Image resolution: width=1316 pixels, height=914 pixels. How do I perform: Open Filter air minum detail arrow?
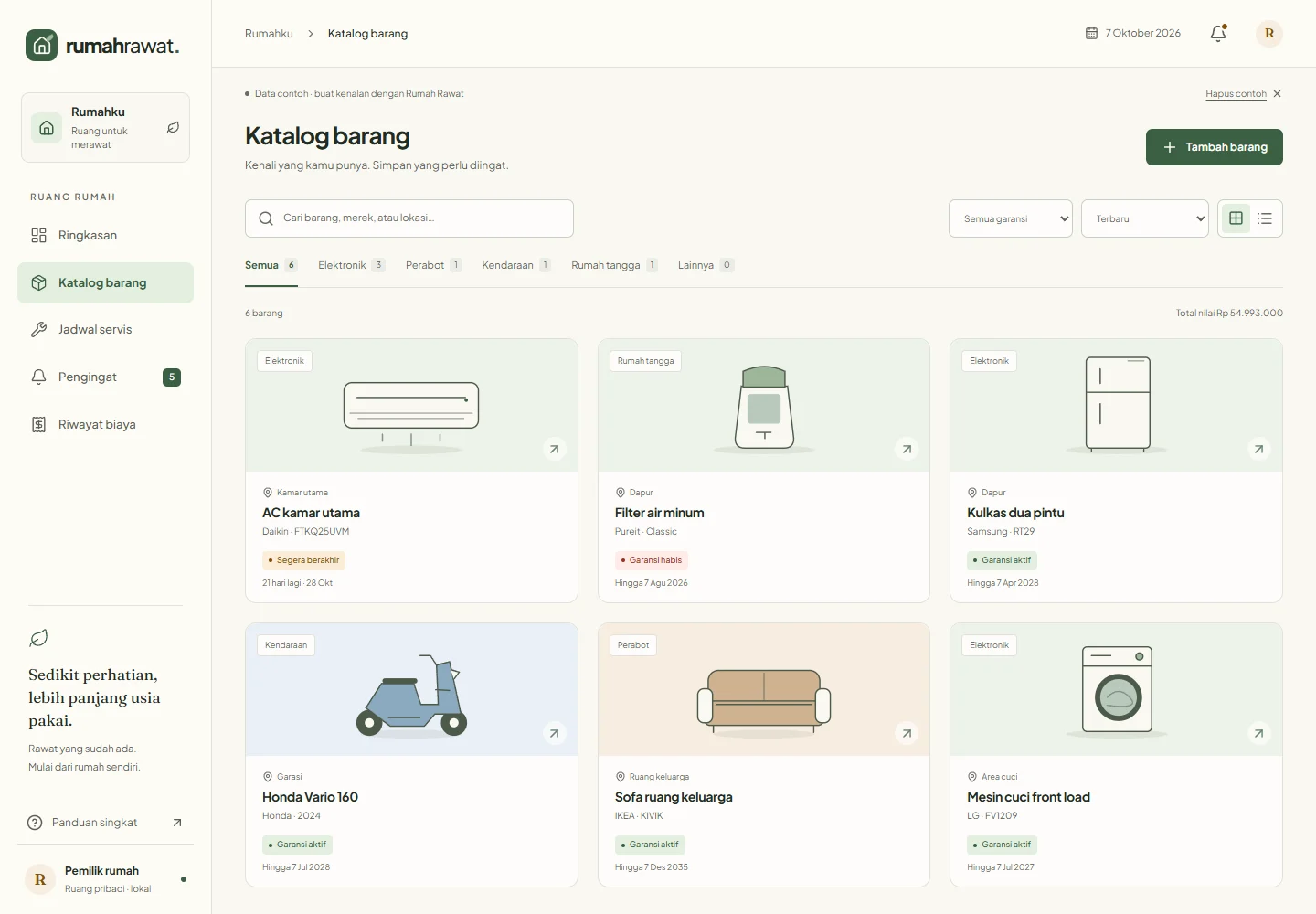pyautogui.click(x=907, y=449)
